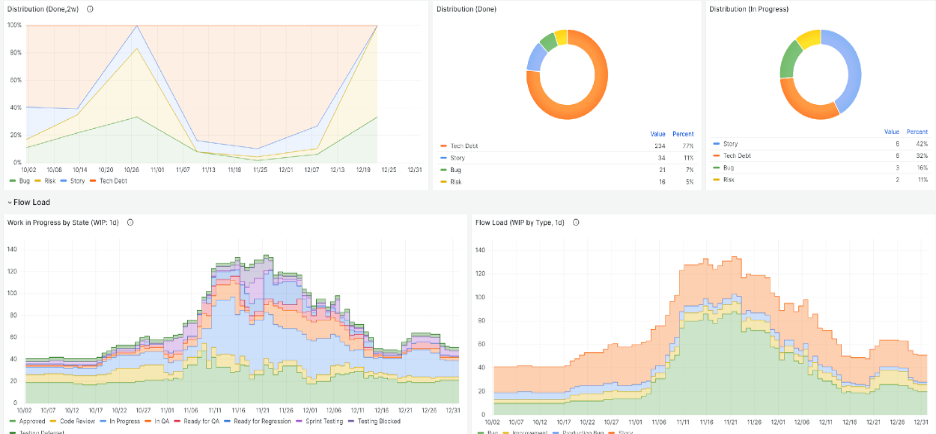Open the Distribution (In Progress) panel title menu
The height and width of the screenshot is (434, 936).
[750, 9]
